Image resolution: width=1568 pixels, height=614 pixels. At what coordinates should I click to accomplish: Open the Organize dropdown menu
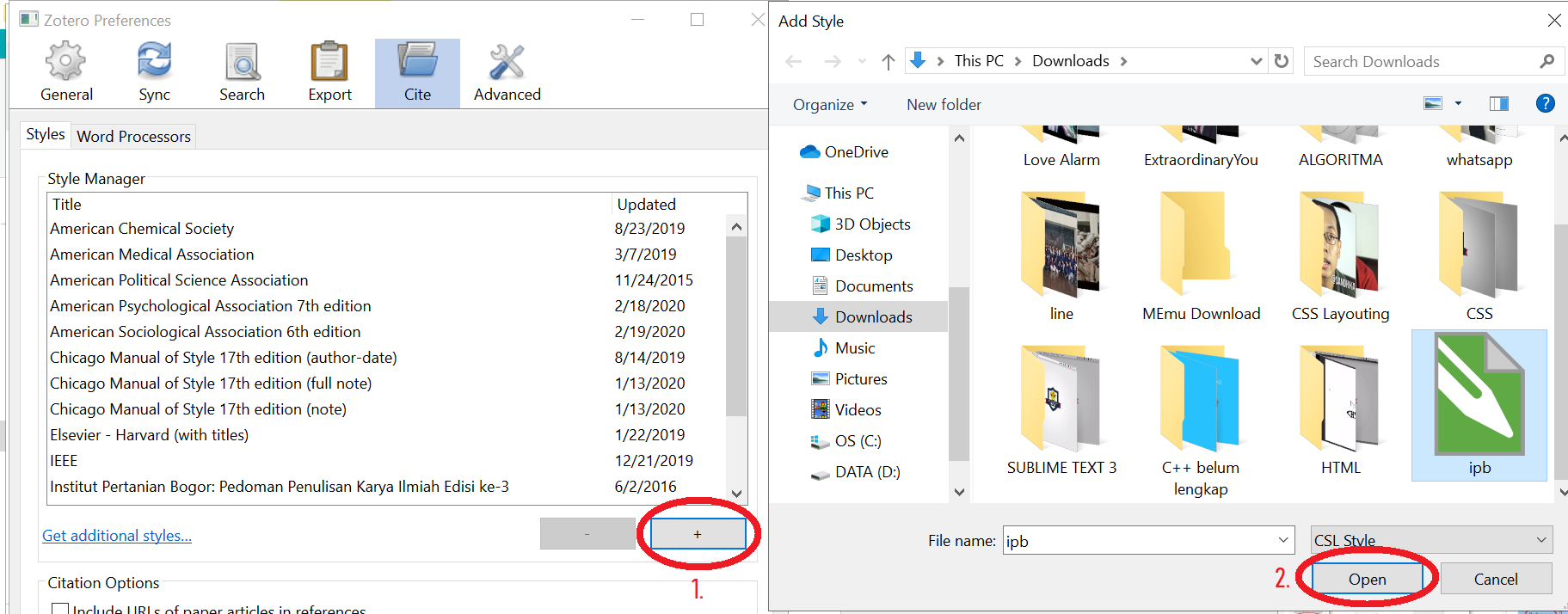point(829,105)
